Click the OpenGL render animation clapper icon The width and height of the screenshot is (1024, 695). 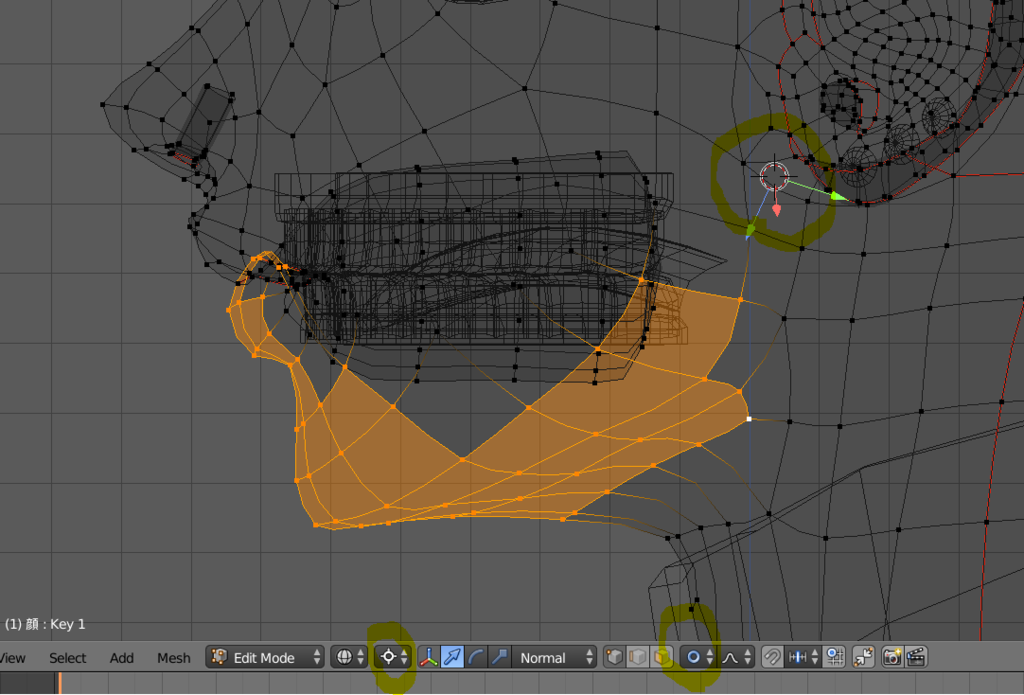pos(916,657)
